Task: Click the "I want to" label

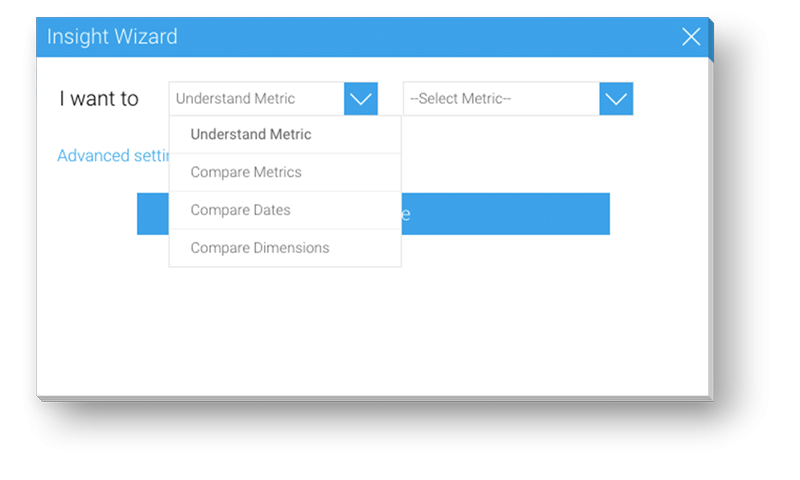Action: tap(99, 99)
